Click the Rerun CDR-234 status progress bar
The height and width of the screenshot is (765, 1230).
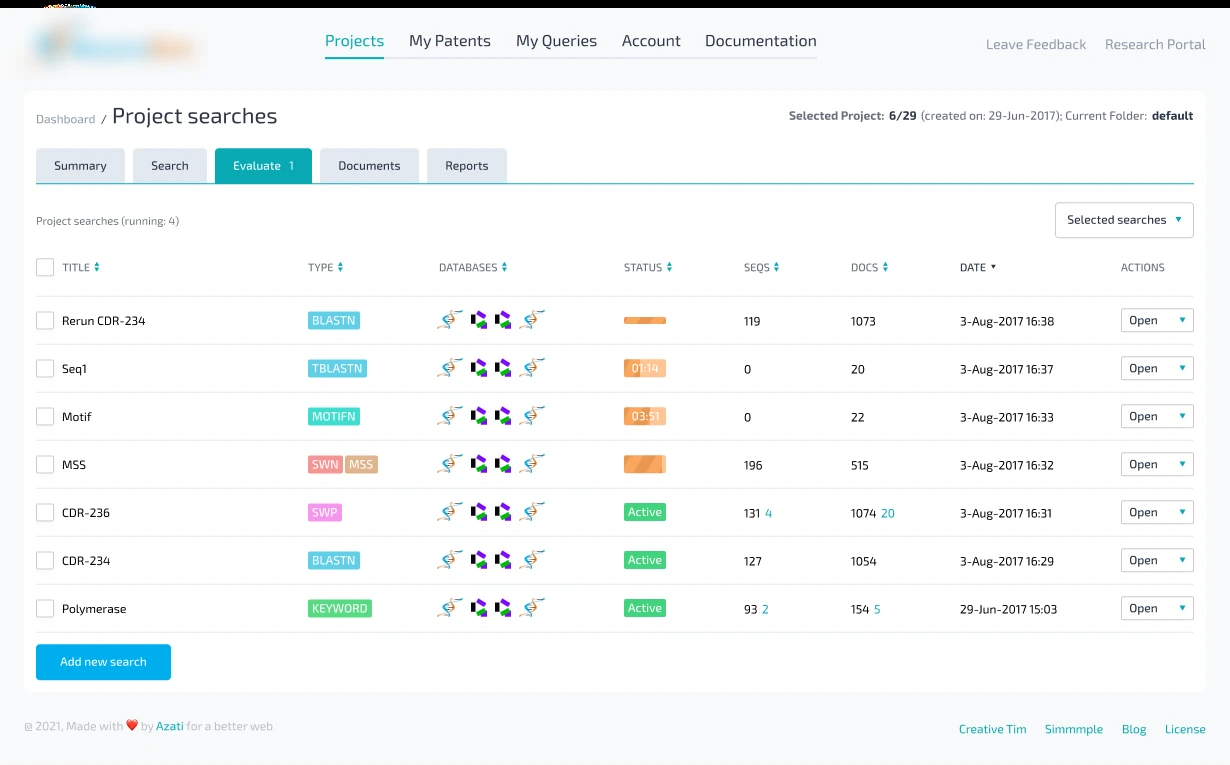(x=645, y=321)
